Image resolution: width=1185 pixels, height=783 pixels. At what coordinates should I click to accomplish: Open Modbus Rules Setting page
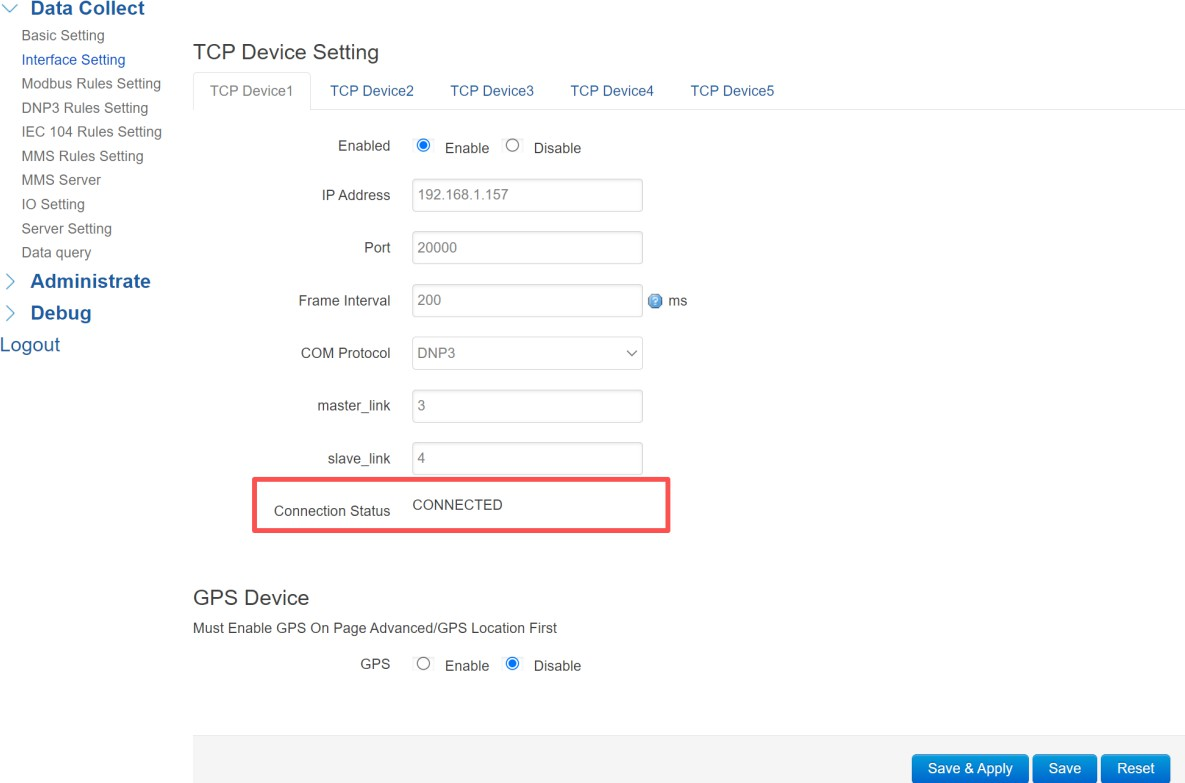pos(91,84)
